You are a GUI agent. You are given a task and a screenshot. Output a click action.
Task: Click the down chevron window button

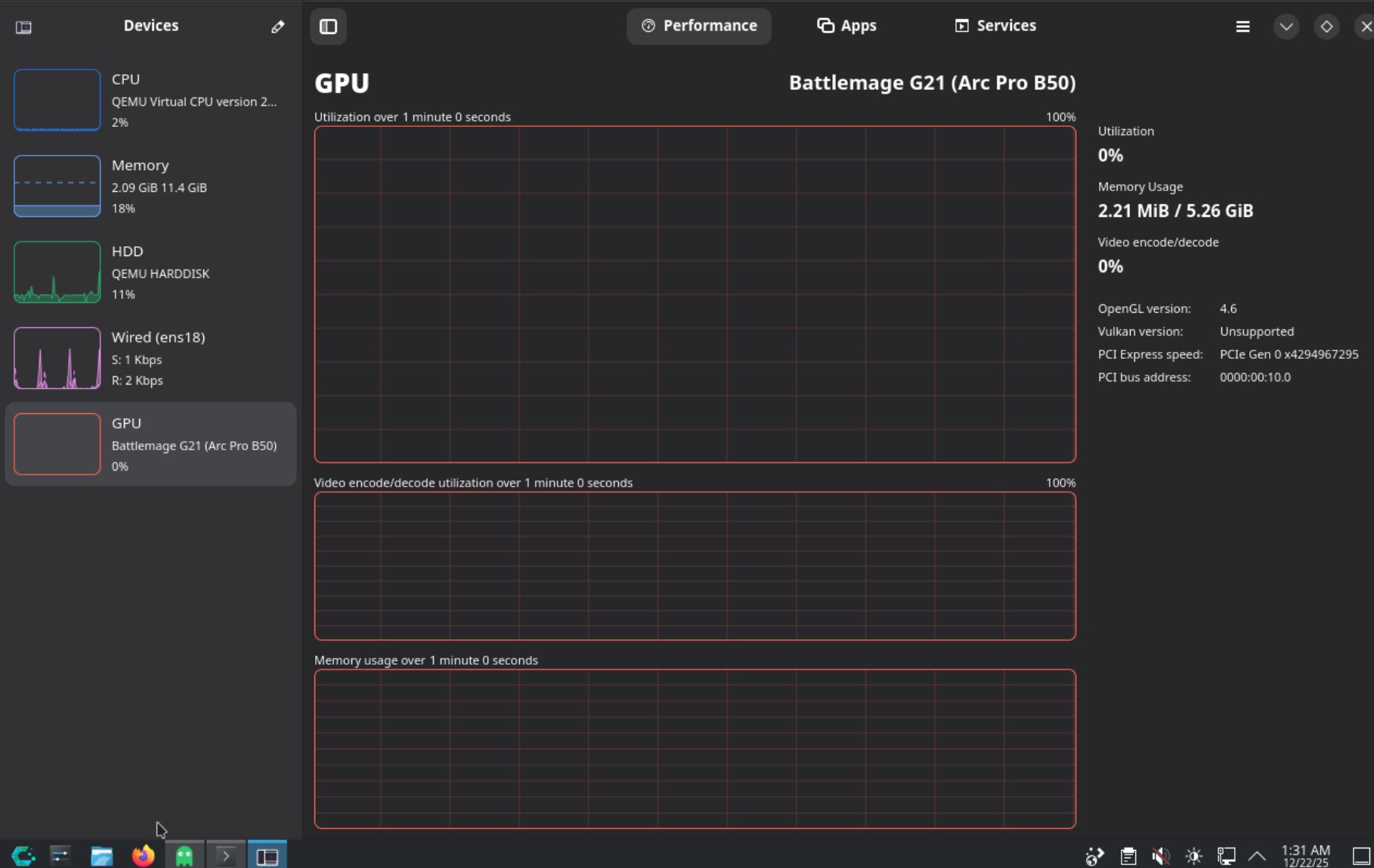(1286, 26)
